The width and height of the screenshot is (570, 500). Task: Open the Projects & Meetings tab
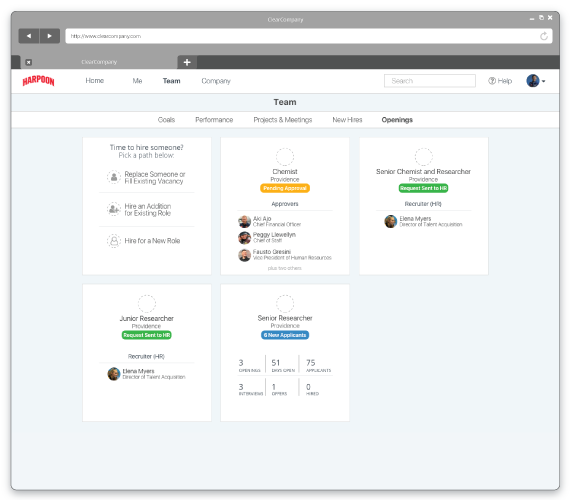(283, 120)
